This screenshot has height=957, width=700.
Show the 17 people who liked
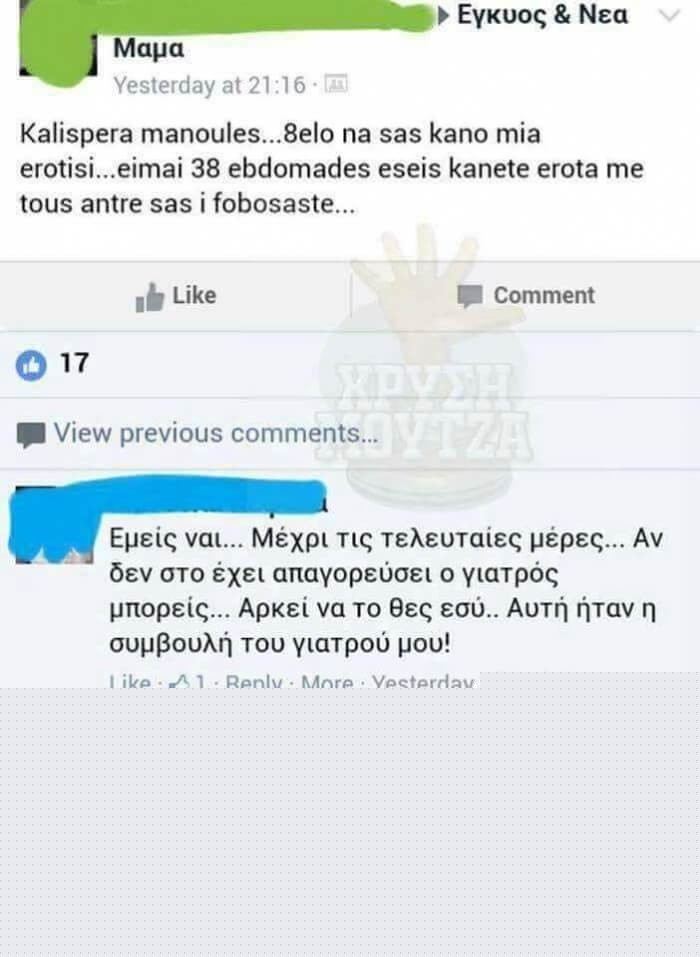pyautogui.click(x=74, y=364)
